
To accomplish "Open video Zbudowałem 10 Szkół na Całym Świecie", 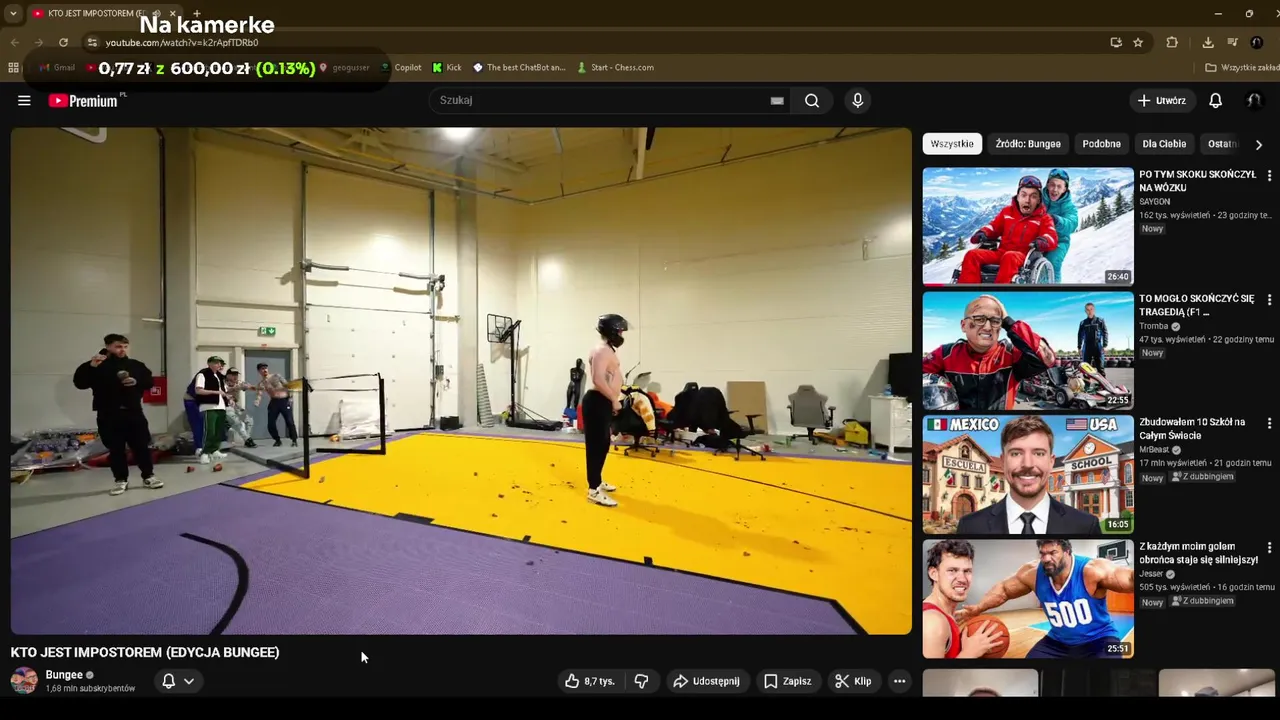I will click(x=1192, y=429).
